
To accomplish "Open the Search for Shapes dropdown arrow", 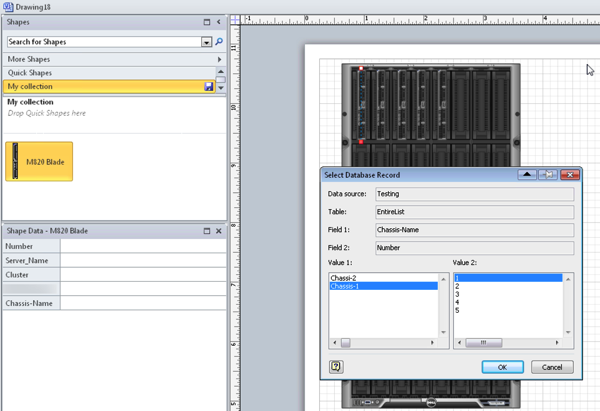I will (207, 43).
